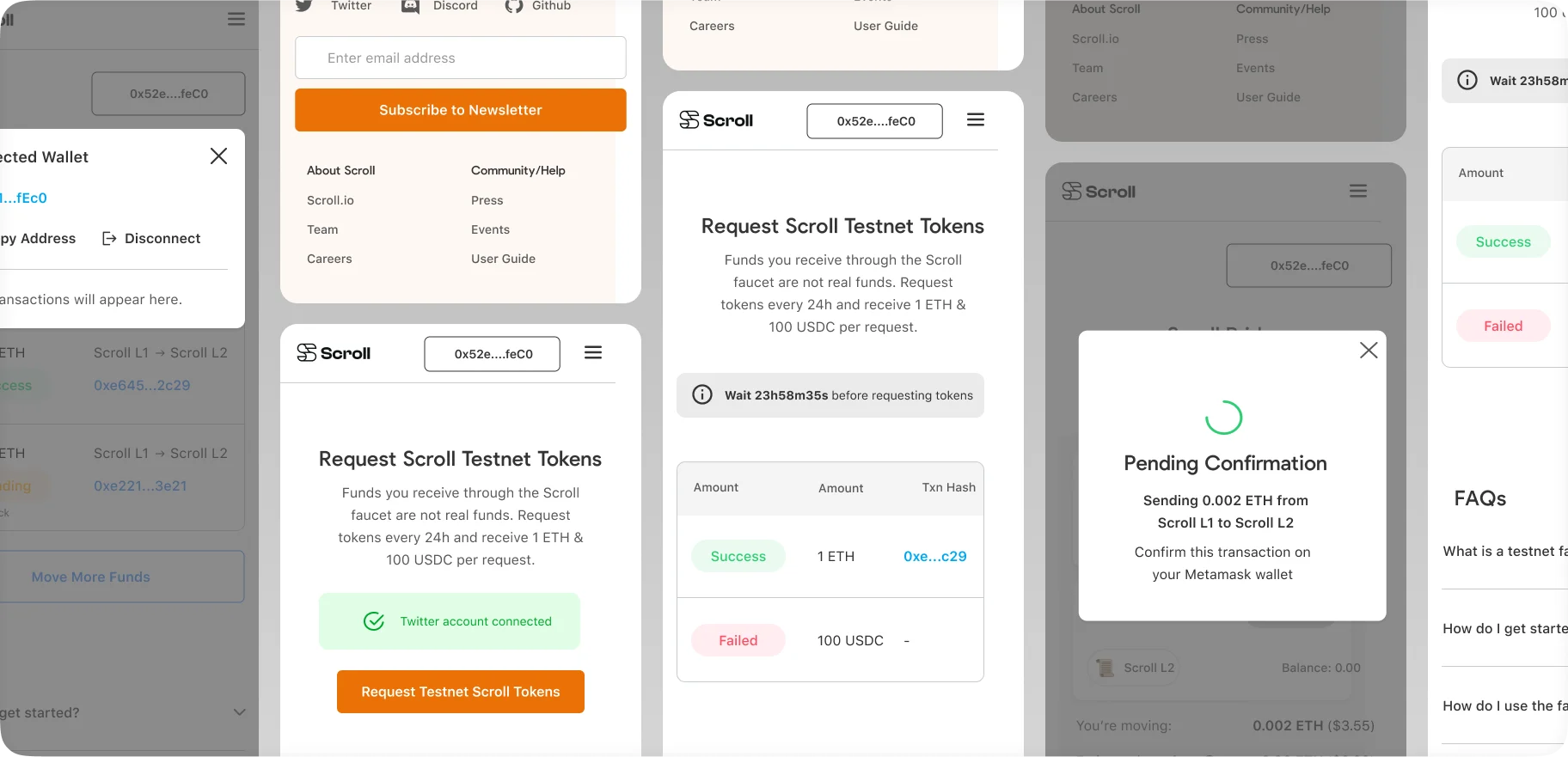Click the Twitter bird icon
Image resolution: width=1568 pixels, height=757 pixels.
[303, 5]
